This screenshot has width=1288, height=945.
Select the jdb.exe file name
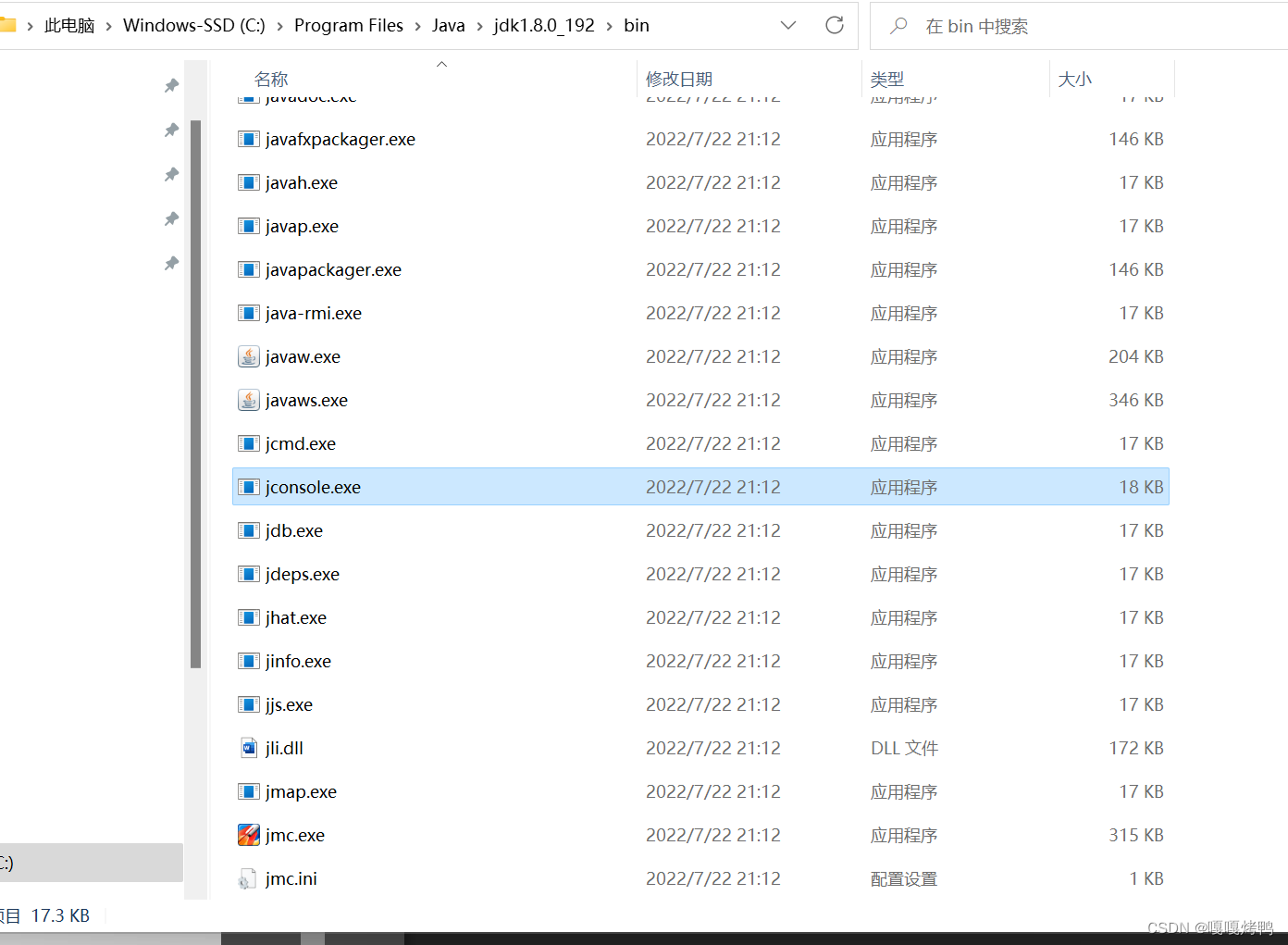pos(294,530)
